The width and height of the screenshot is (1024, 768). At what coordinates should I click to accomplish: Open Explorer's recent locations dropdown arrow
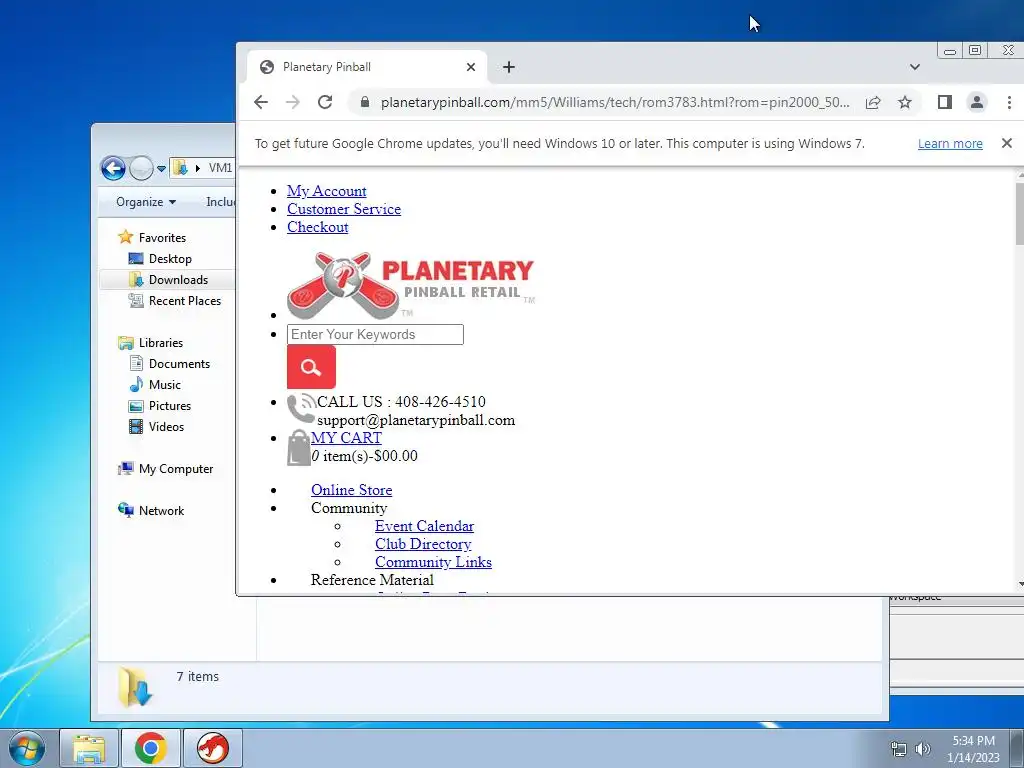point(161,168)
